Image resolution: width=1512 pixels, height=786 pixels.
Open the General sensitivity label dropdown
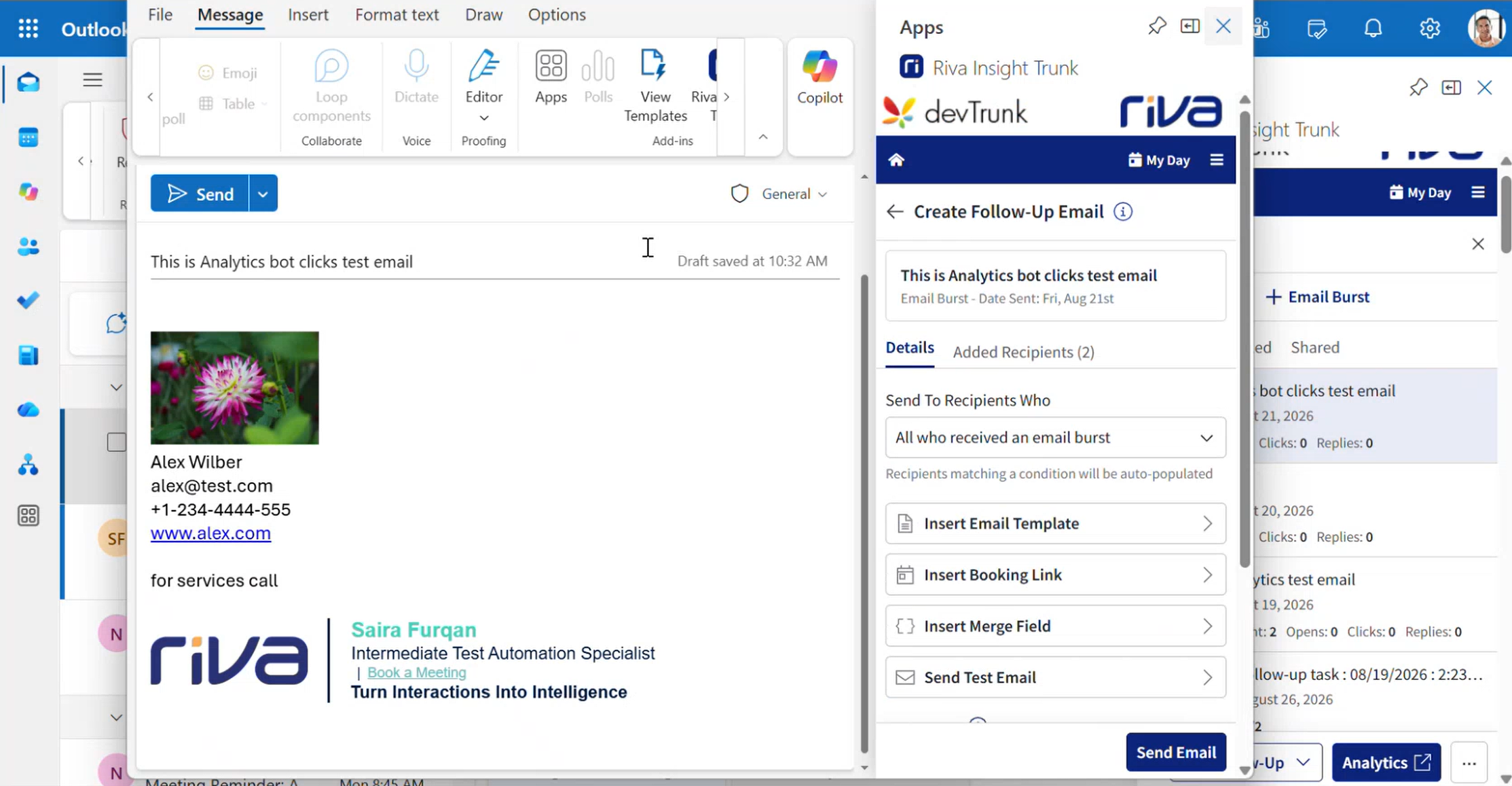(779, 194)
